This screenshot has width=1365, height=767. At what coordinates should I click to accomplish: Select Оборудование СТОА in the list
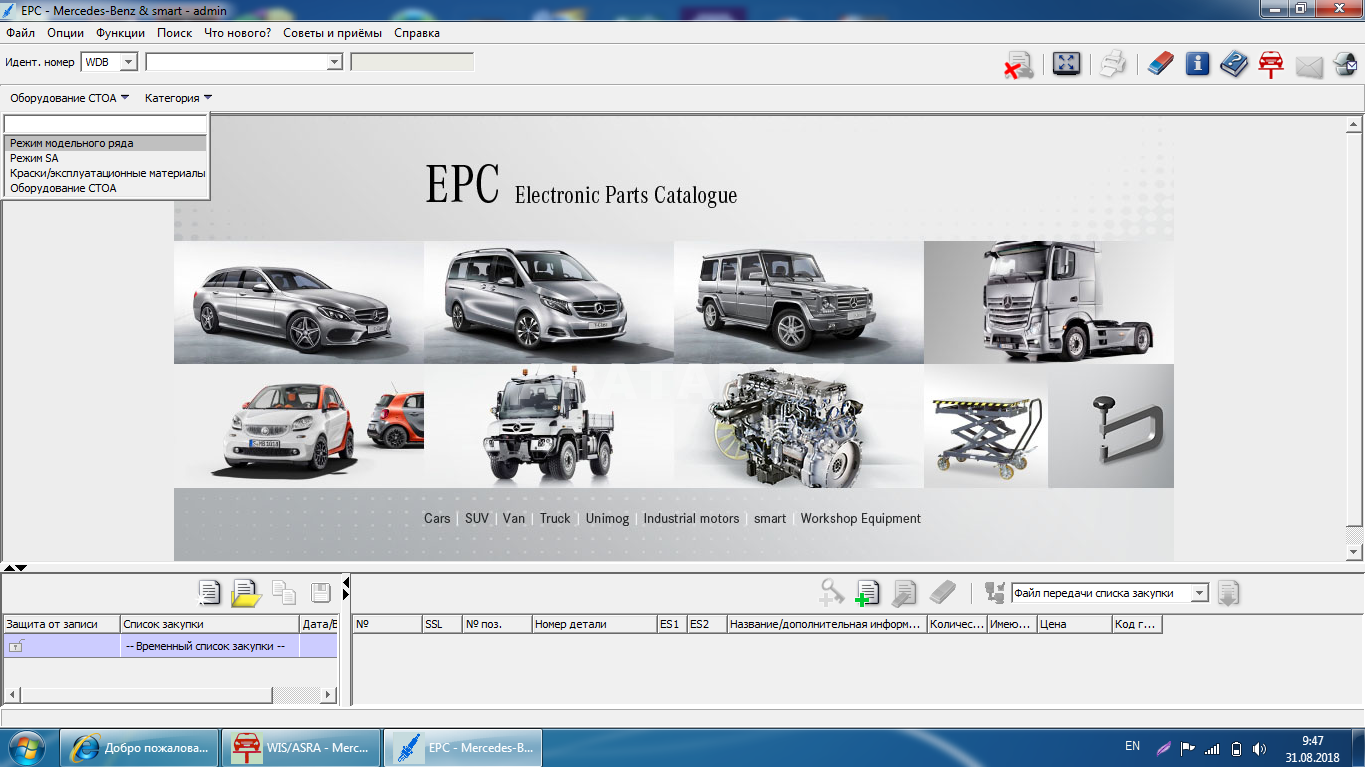point(105,188)
